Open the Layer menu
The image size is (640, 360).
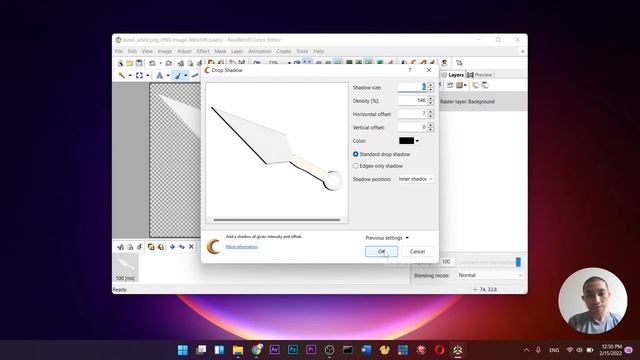[237, 51]
